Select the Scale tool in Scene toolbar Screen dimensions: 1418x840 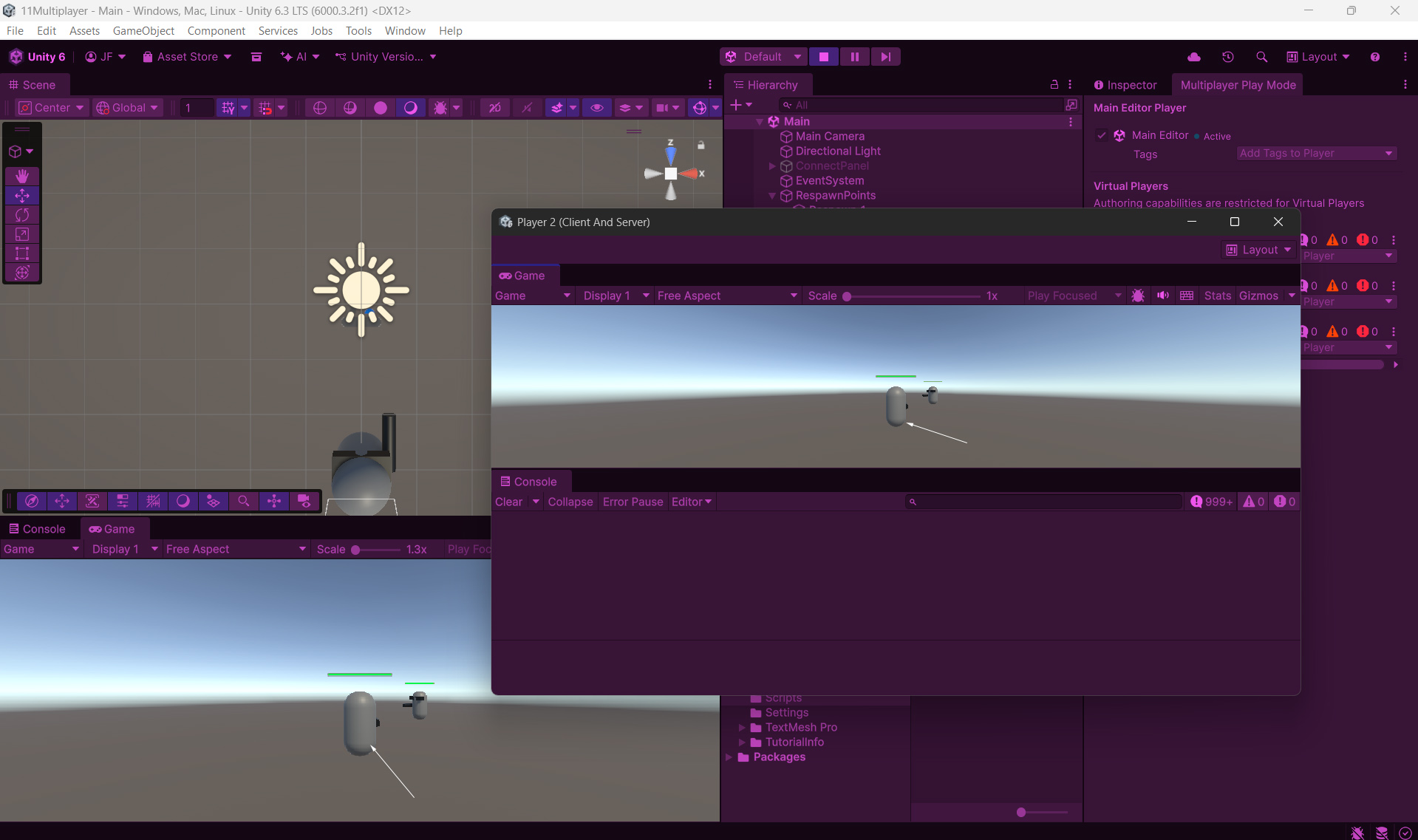point(22,234)
